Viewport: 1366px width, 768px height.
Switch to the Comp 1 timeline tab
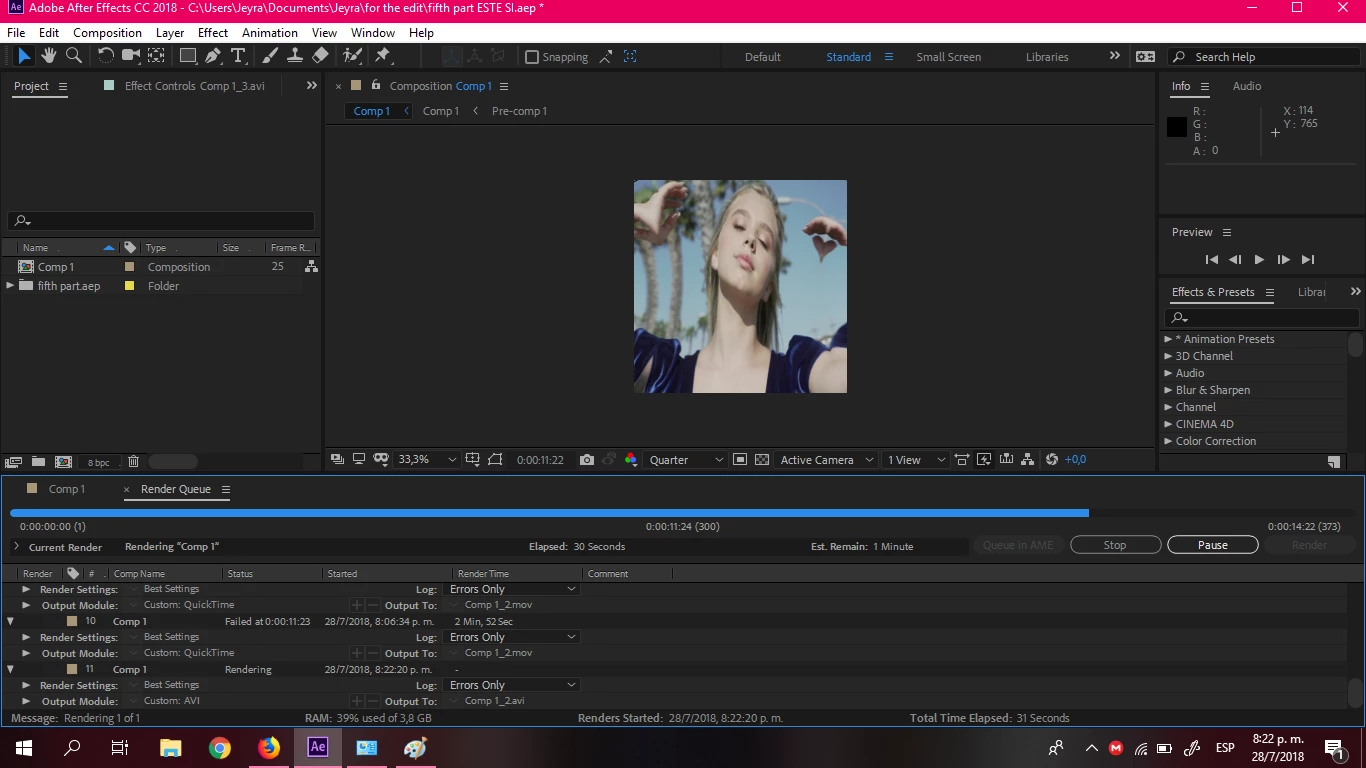point(67,489)
